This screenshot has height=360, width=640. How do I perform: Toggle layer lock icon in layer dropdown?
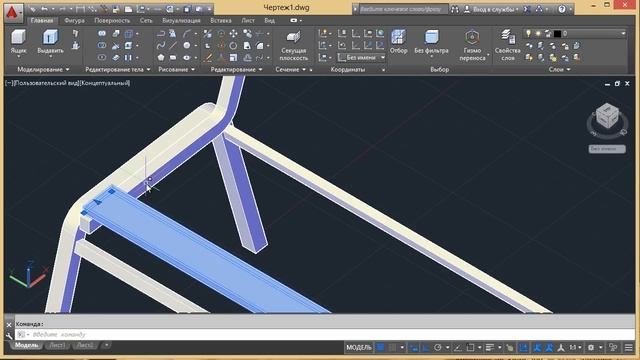548,33
